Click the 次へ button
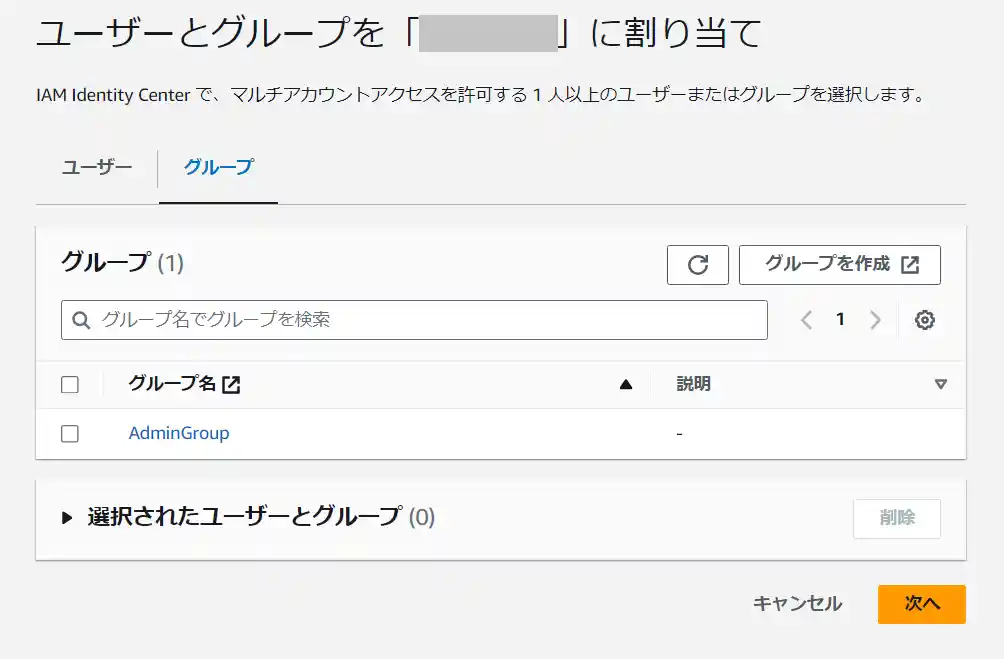1004x659 pixels. 921,604
